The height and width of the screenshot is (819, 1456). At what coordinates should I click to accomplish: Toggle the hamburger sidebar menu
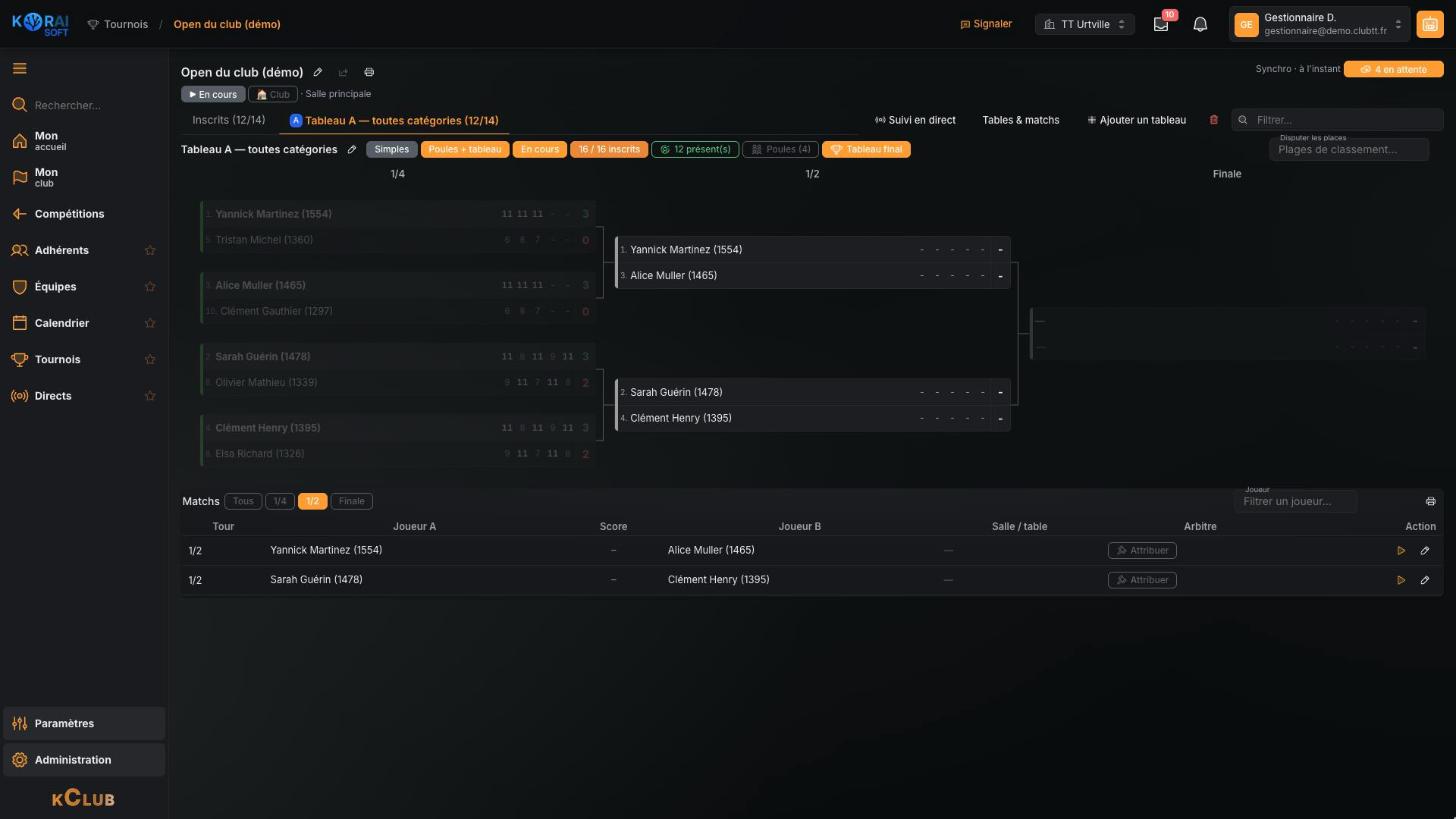(19, 69)
